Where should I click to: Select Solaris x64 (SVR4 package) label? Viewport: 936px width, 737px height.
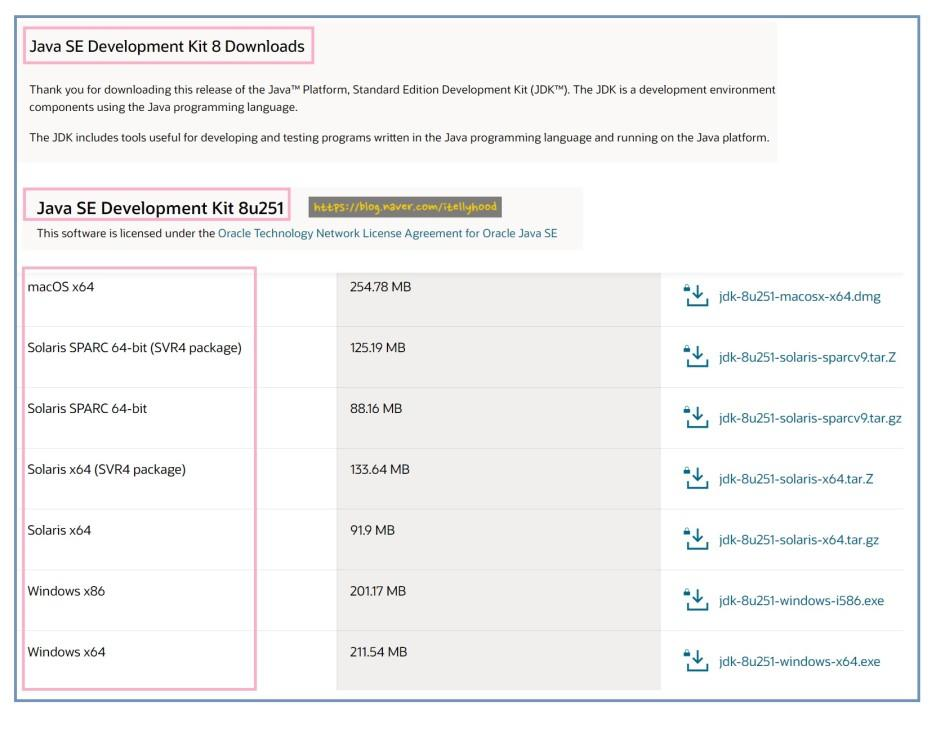click(106, 470)
